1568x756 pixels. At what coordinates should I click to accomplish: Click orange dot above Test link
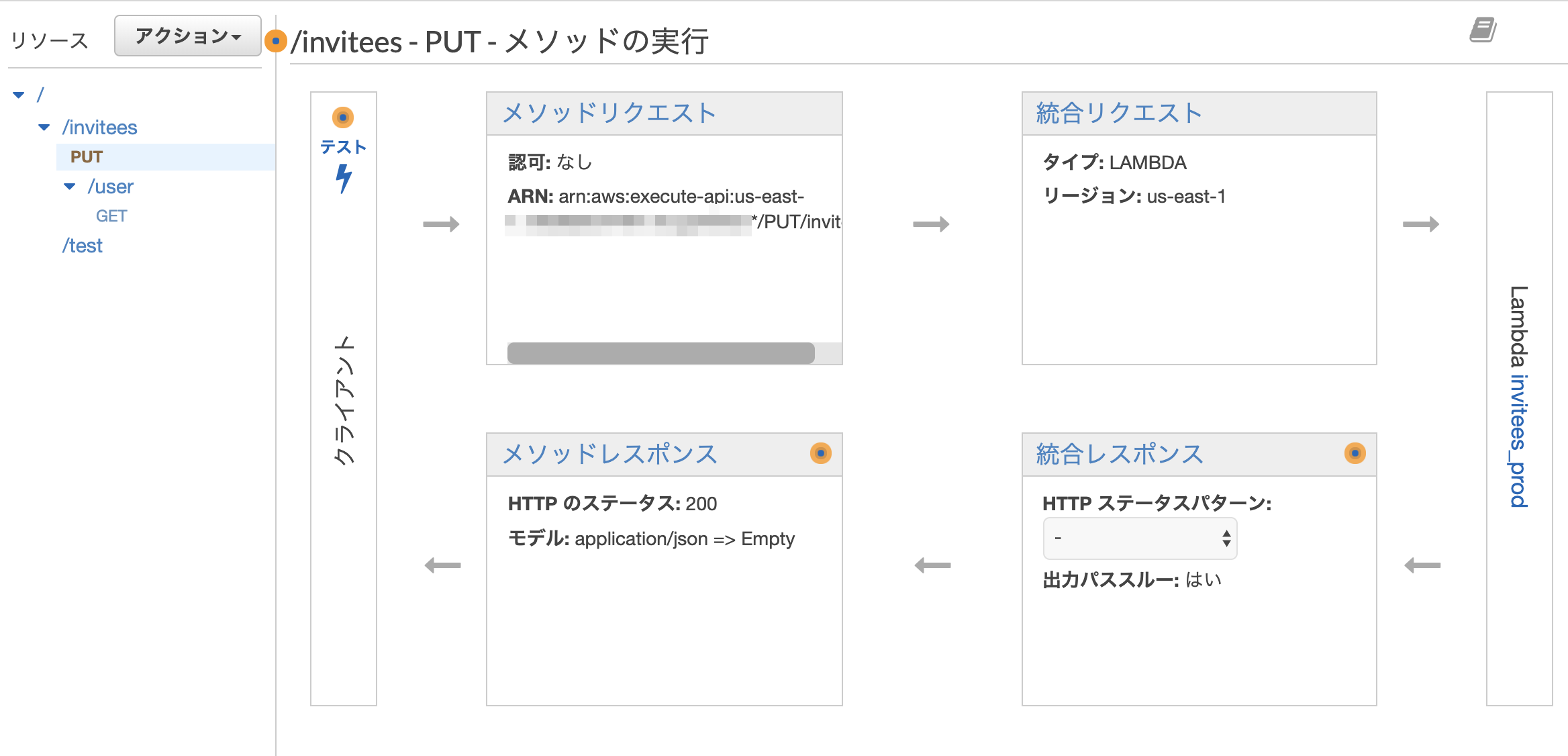pyautogui.click(x=343, y=117)
